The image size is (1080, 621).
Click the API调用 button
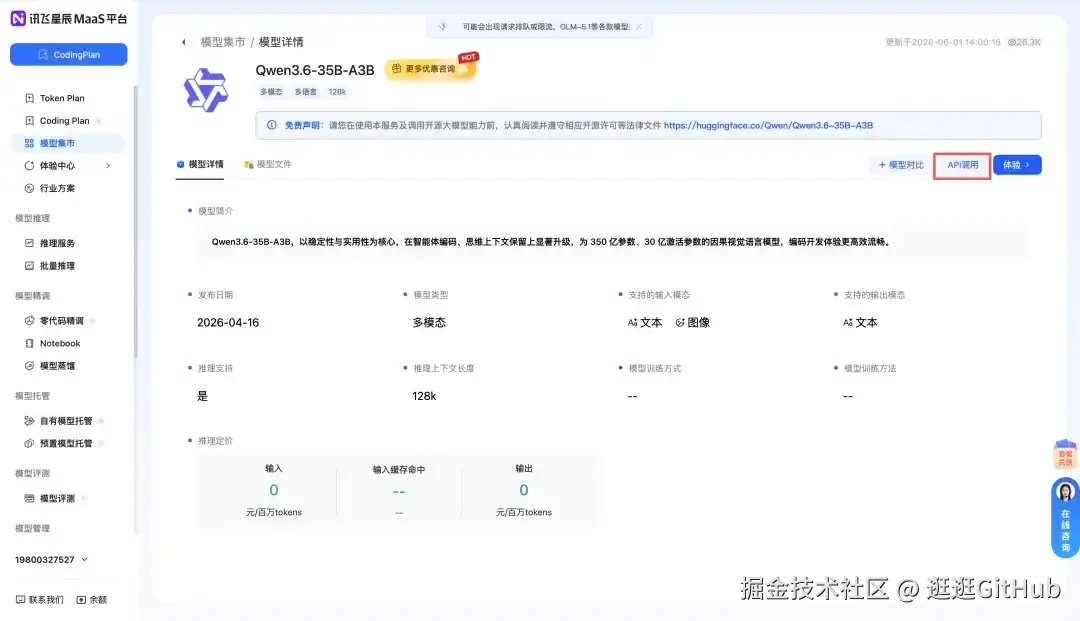tap(962, 165)
